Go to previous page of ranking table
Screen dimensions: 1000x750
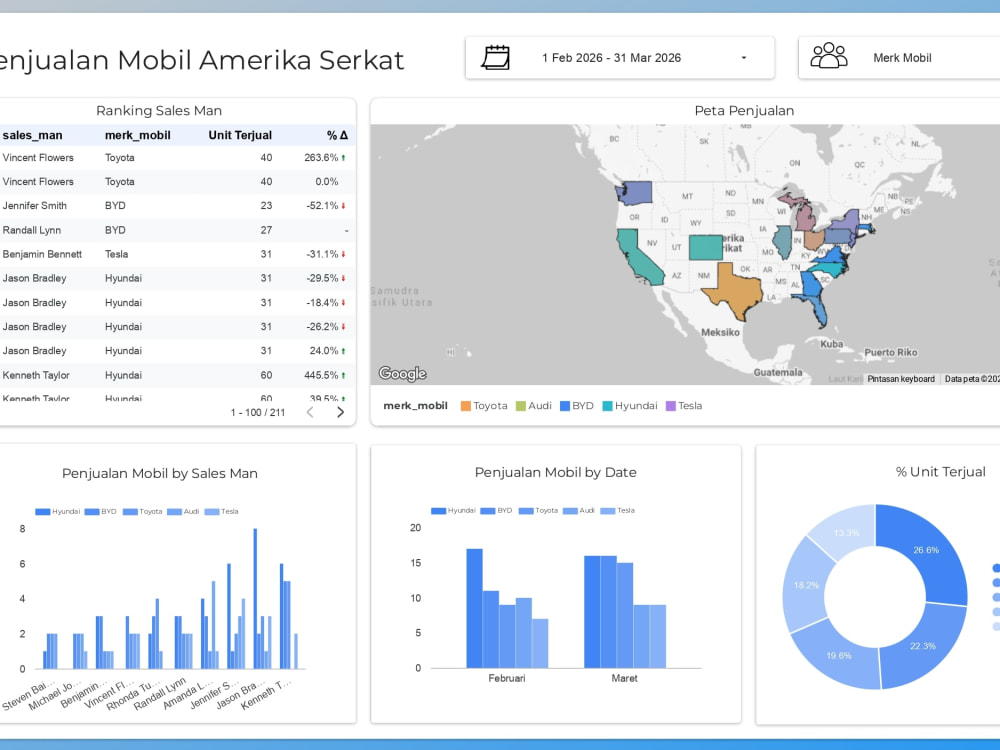(x=310, y=413)
